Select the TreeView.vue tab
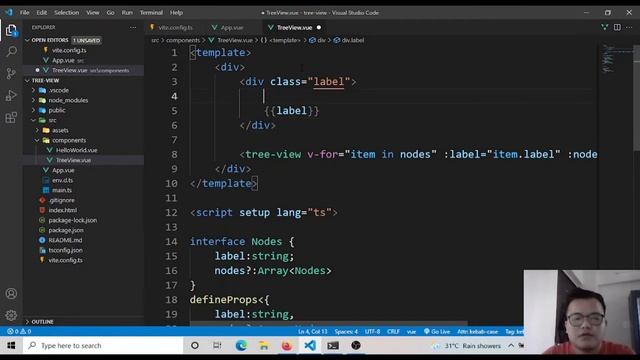 (294, 27)
